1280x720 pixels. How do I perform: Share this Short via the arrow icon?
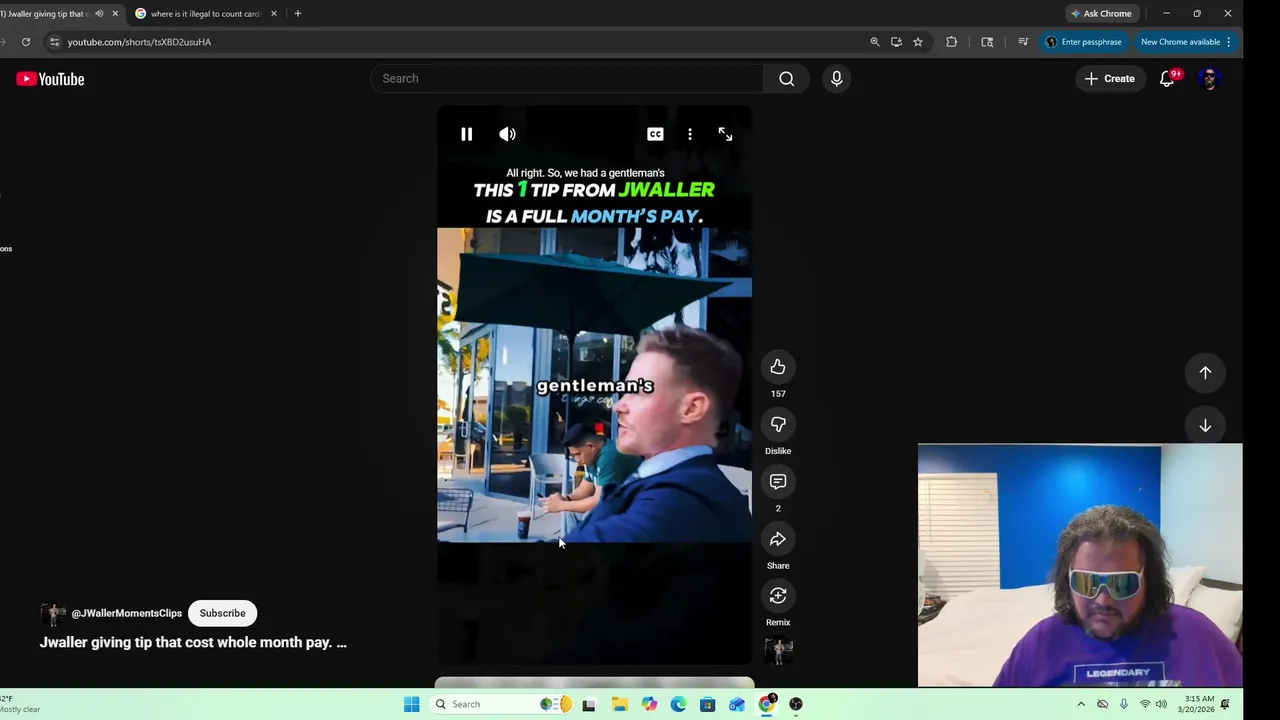[778, 539]
